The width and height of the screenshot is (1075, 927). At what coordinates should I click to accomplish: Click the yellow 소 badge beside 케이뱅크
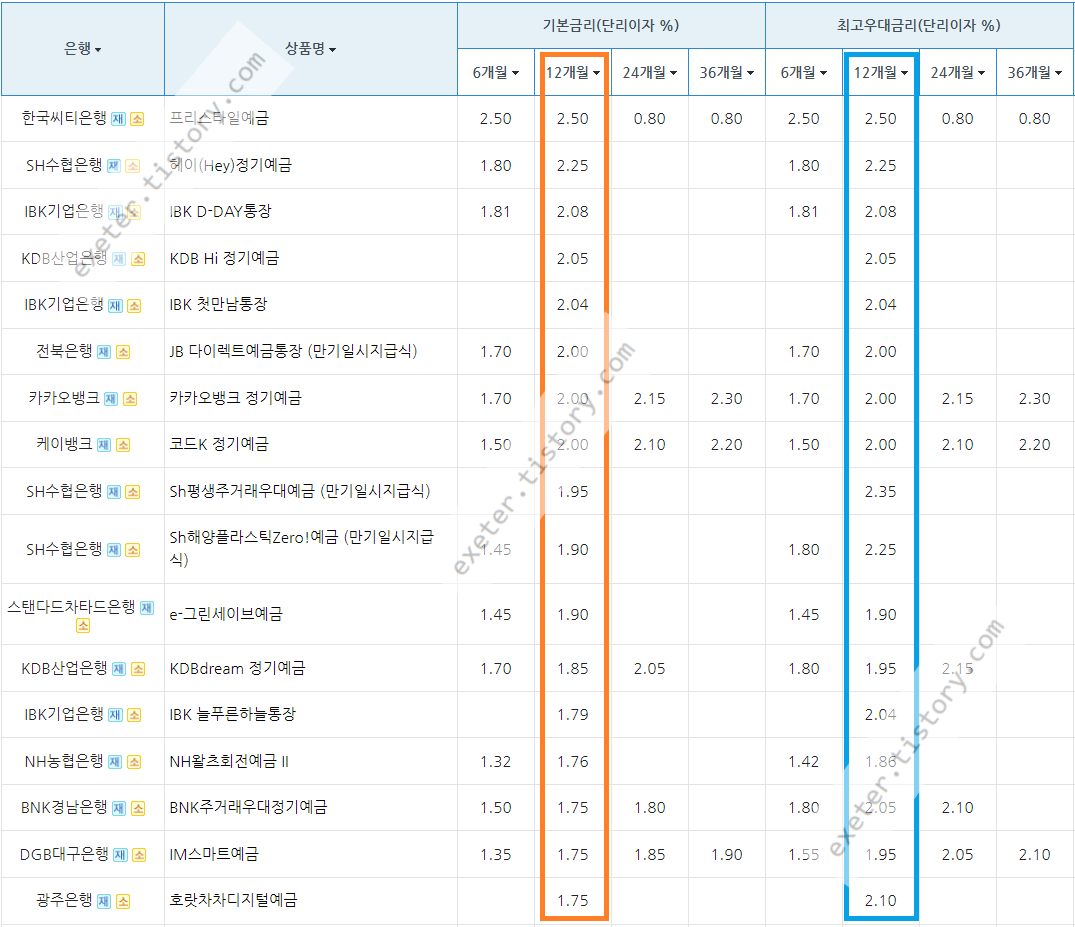[123, 445]
